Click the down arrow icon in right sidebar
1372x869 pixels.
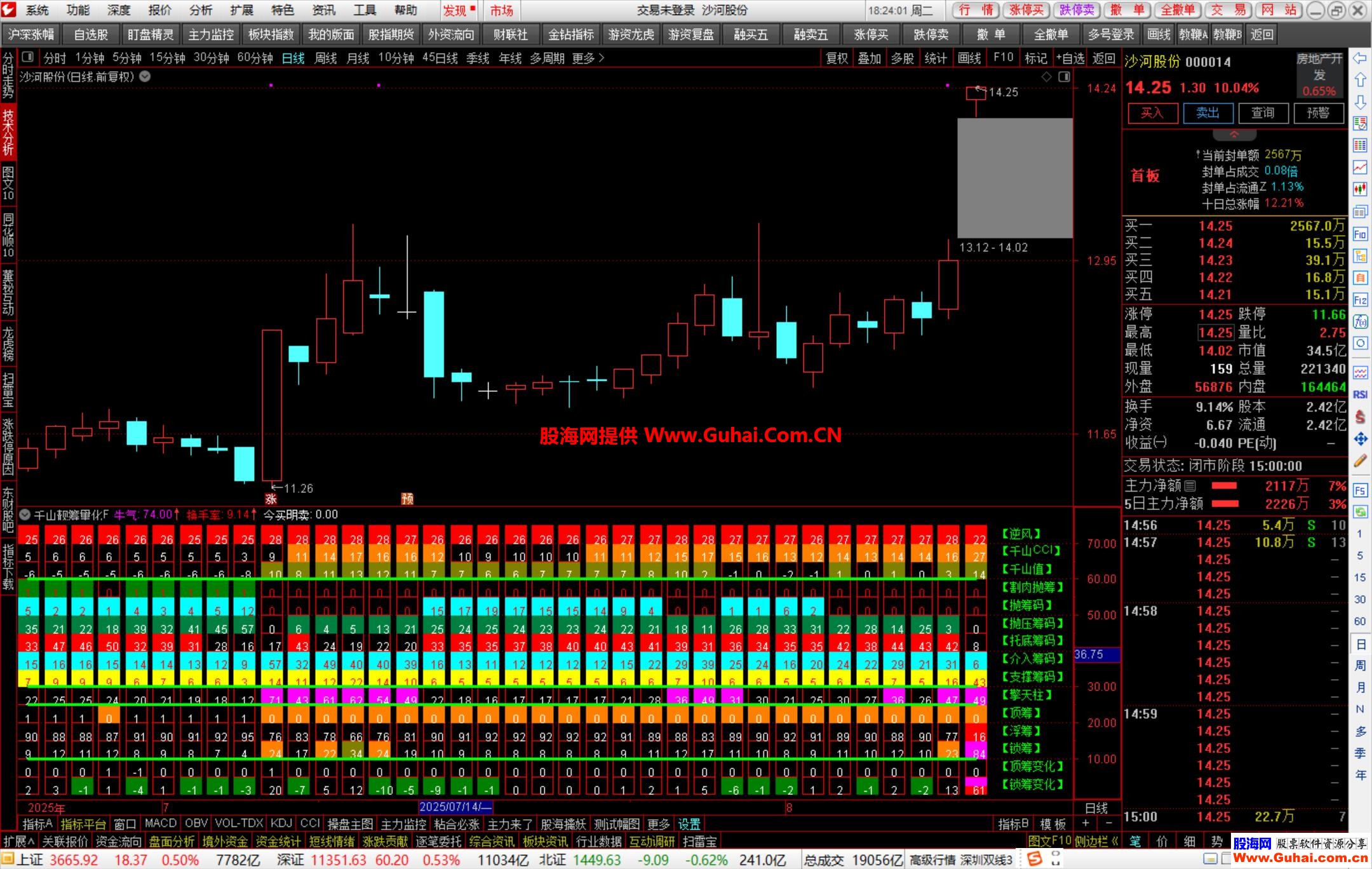pyautogui.click(x=1360, y=102)
